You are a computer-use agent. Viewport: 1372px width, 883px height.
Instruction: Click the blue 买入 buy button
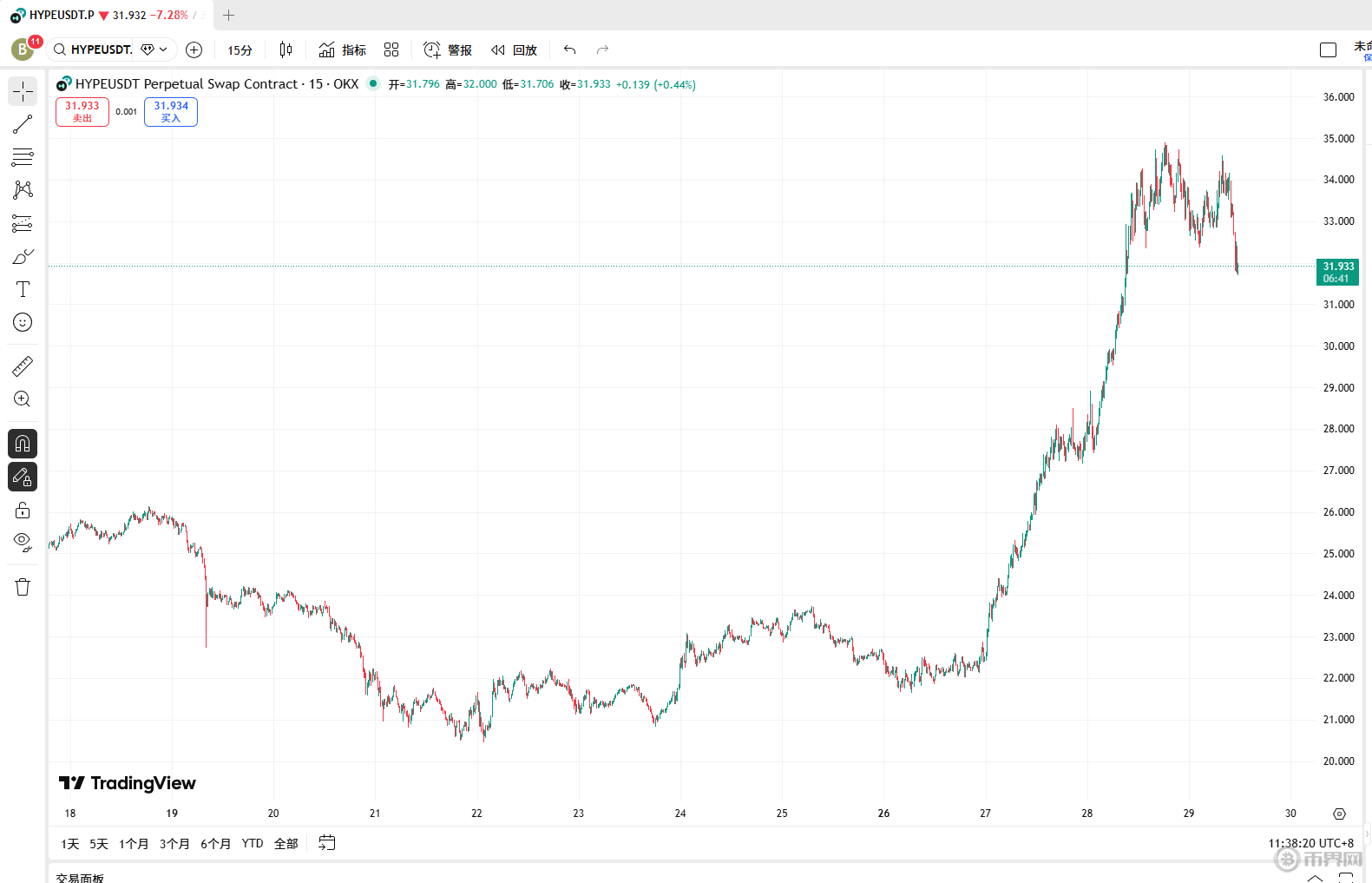click(x=171, y=112)
